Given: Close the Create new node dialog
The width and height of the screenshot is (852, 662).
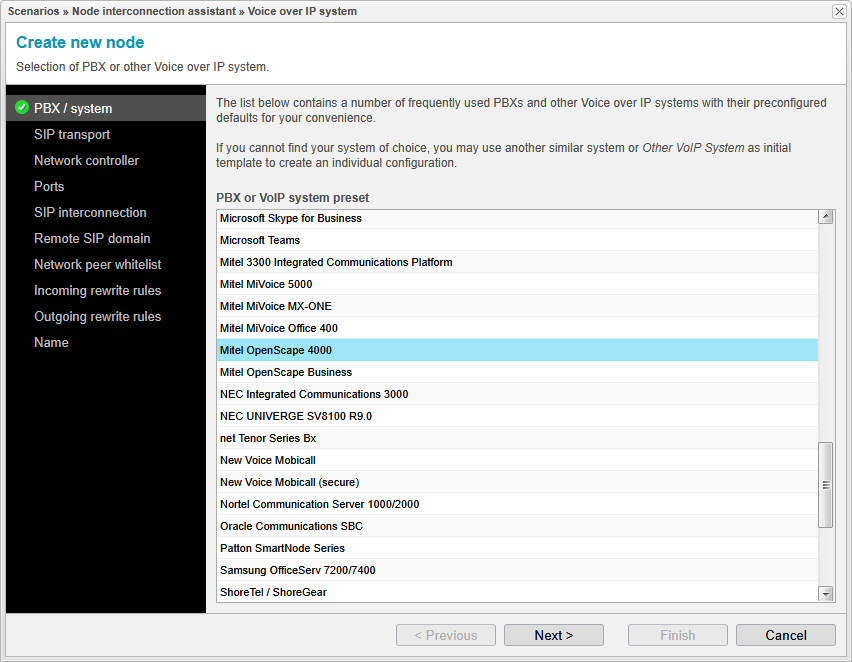Looking at the screenshot, I should tap(837, 11).
